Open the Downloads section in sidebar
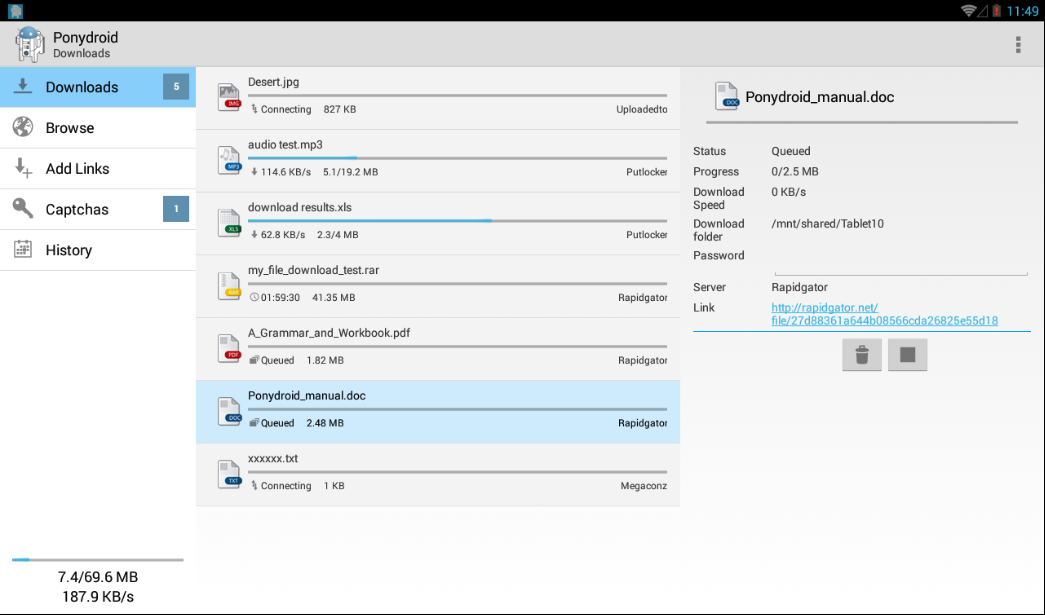 click(x=82, y=87)
